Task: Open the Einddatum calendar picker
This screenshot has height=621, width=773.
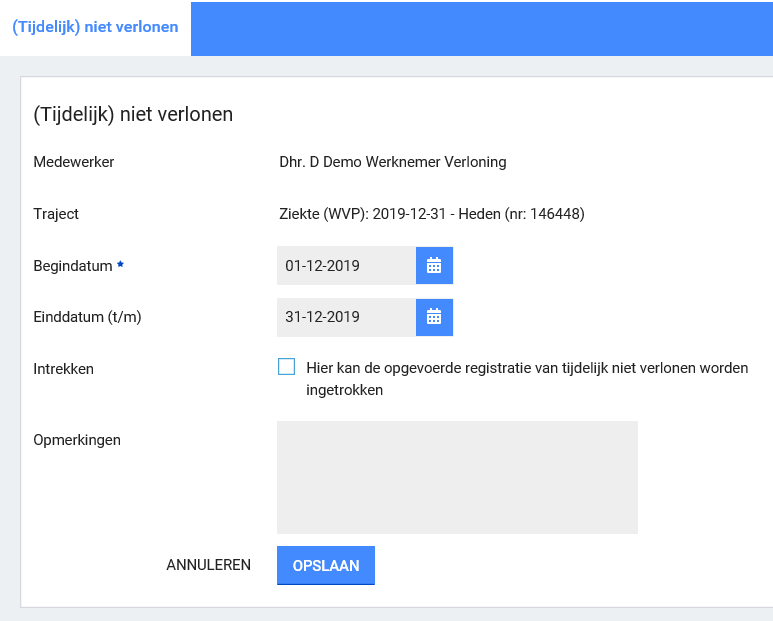Action: click(x=434, y=317)
